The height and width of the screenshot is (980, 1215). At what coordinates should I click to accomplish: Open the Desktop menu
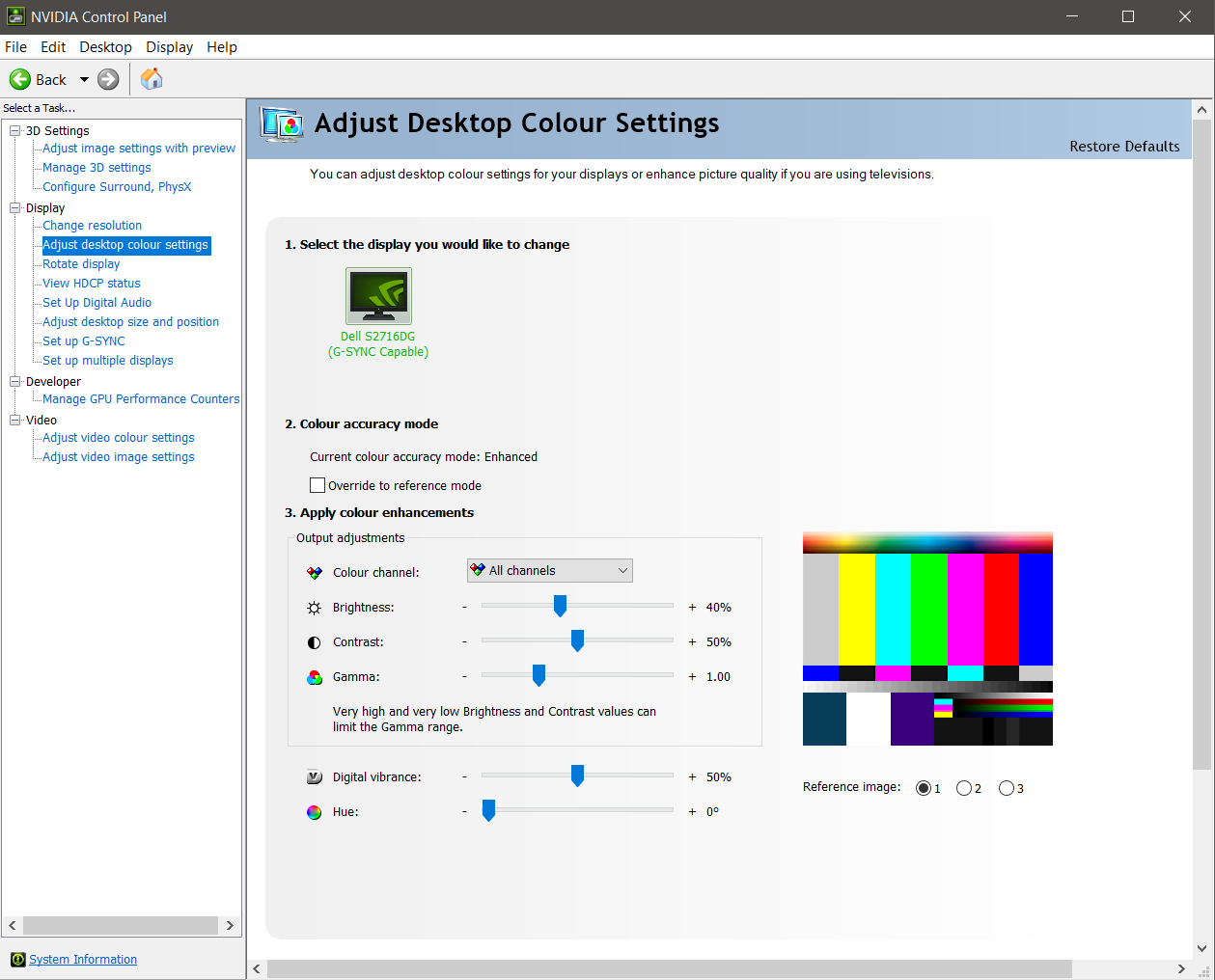(x=105, y=47)
